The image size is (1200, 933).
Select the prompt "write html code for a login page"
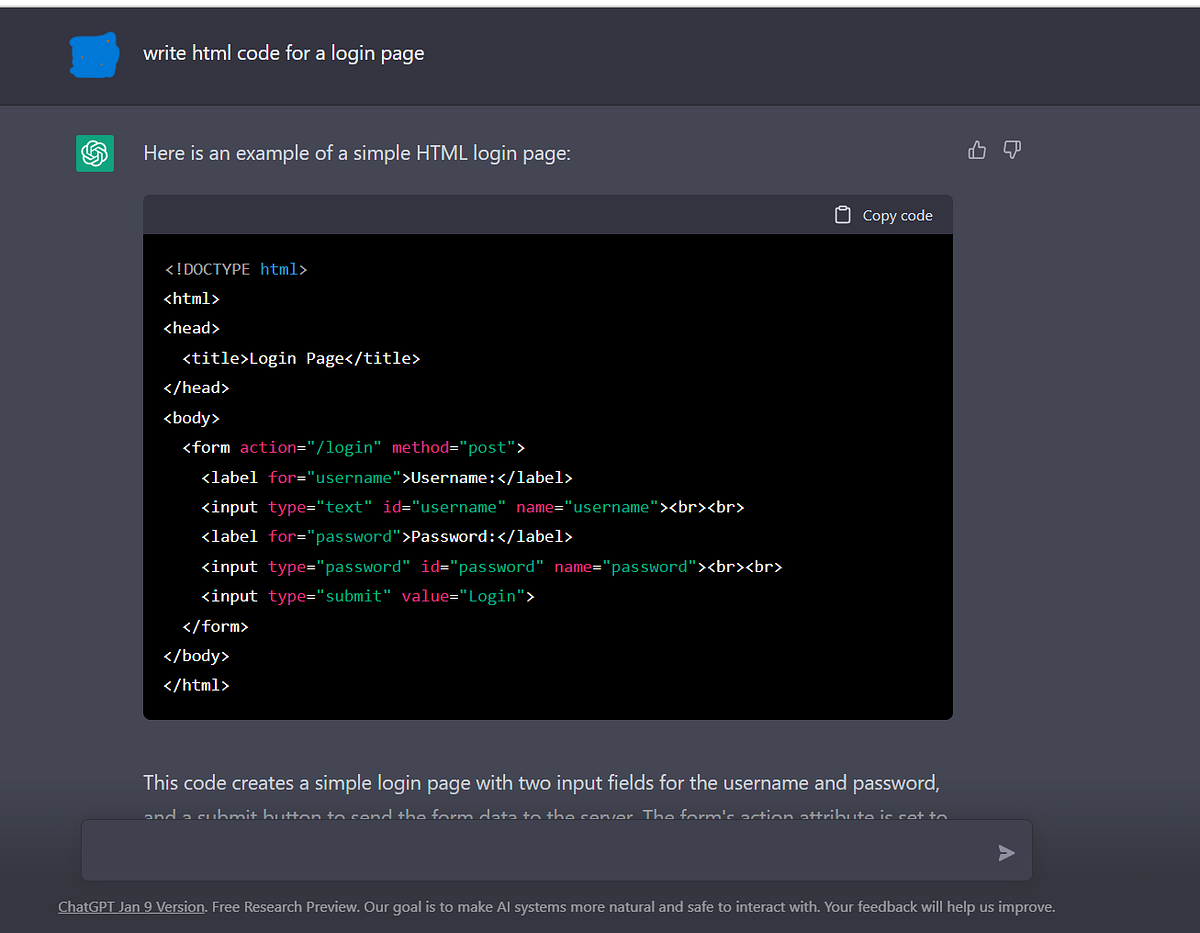pyautogui.click(x=283, y=53)
